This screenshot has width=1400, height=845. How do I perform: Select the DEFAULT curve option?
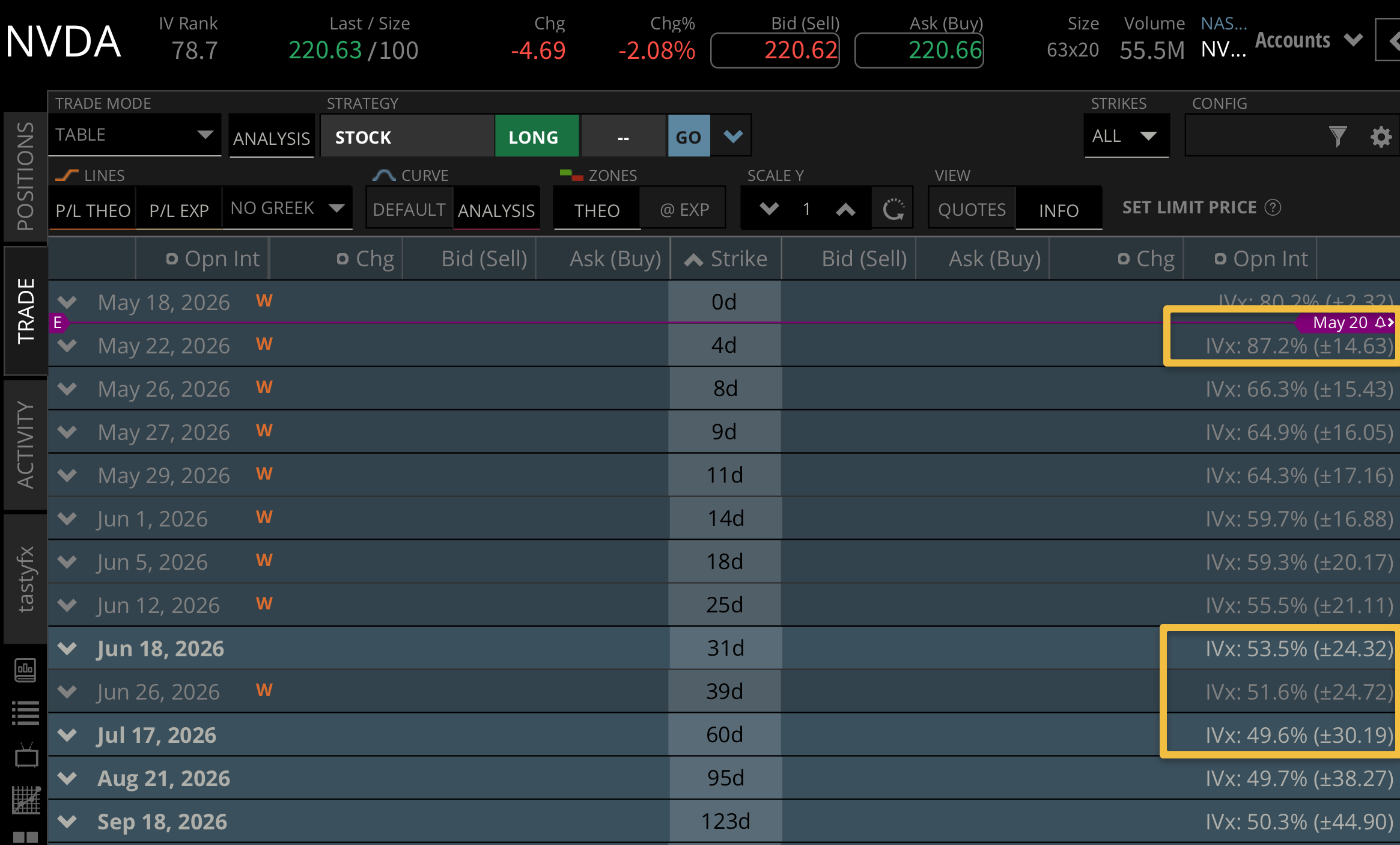pos(409,210)
